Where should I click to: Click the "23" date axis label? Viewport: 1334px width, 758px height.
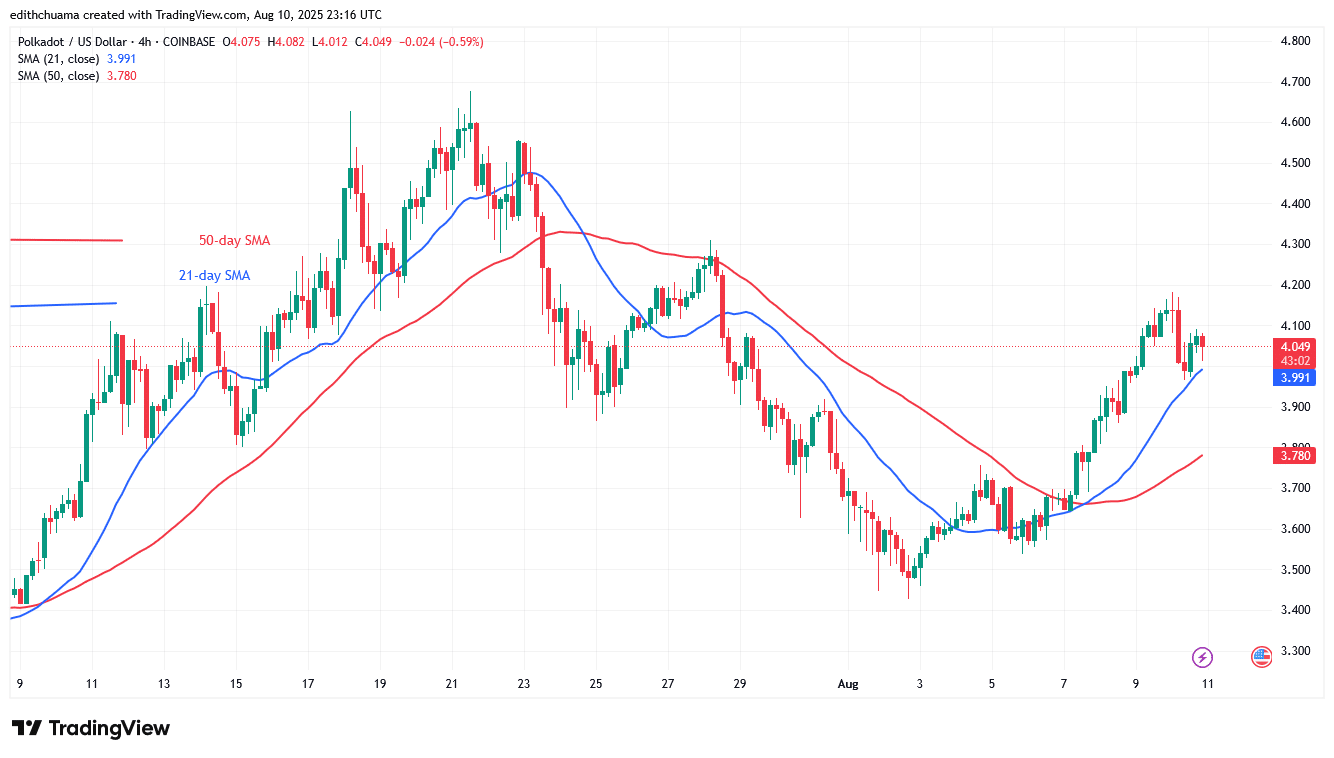coord(523,684)
